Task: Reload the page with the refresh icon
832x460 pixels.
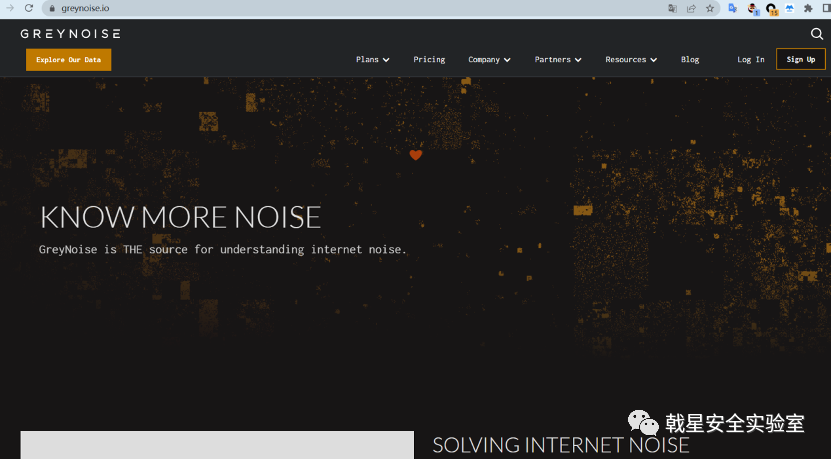Action: [x=29, y=8]
